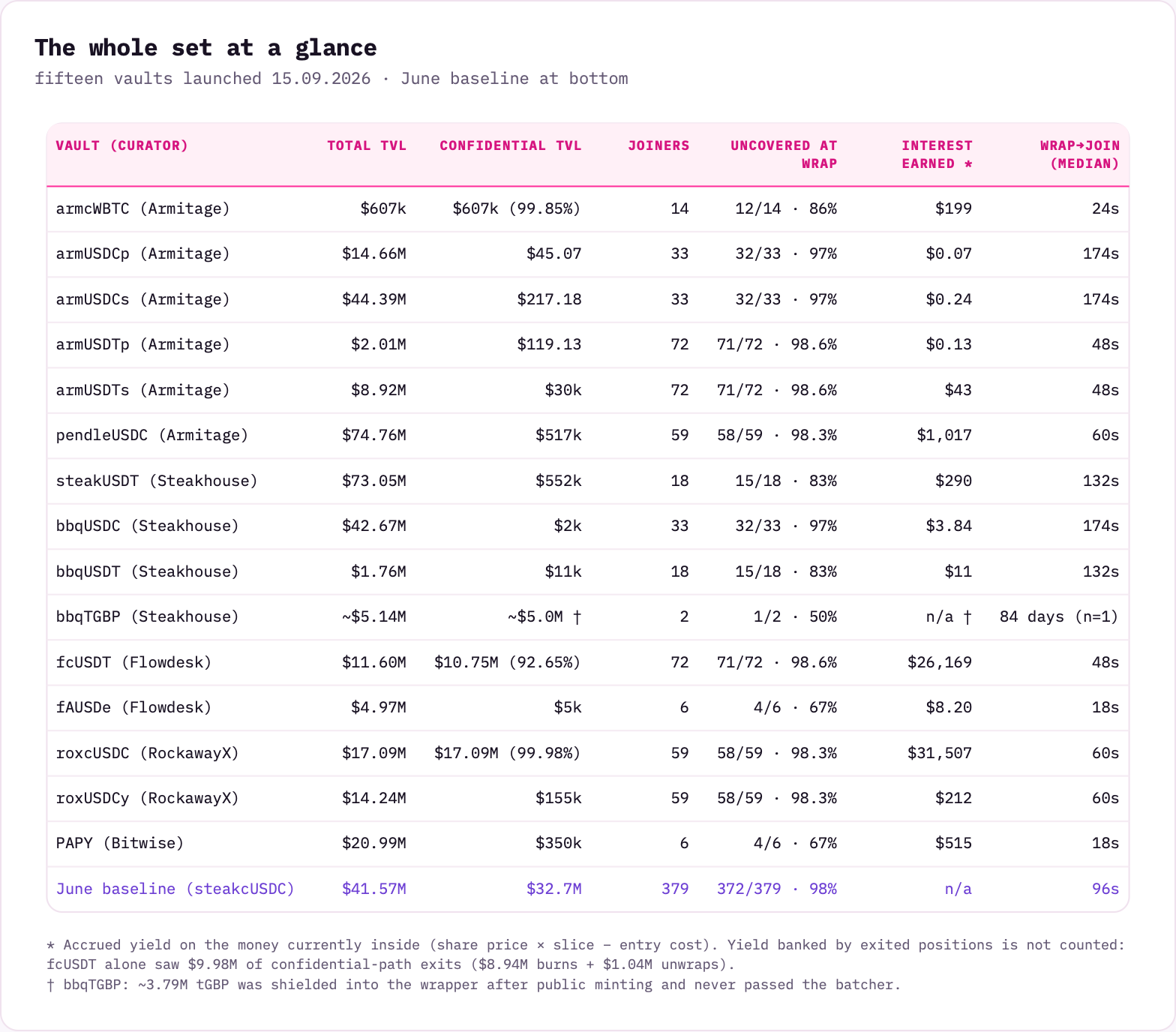Viewport: 1176px width, 1032px height.
Task: Click the "JOINERS" column header
Action: 658,145
